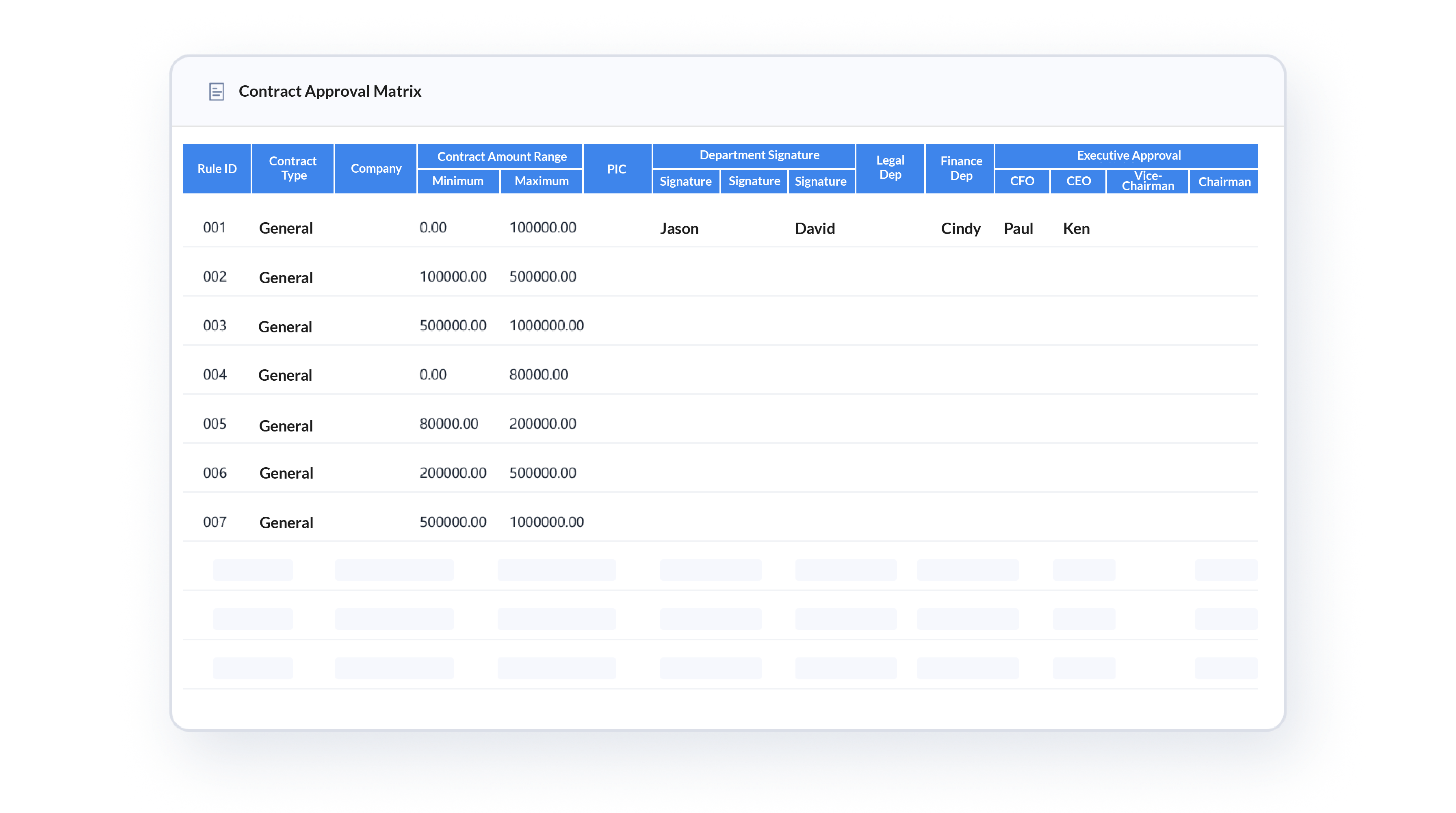Viewport: 1456px width, 813px height.
Task: Select the PIC column header icon
Action: [617, 168]
